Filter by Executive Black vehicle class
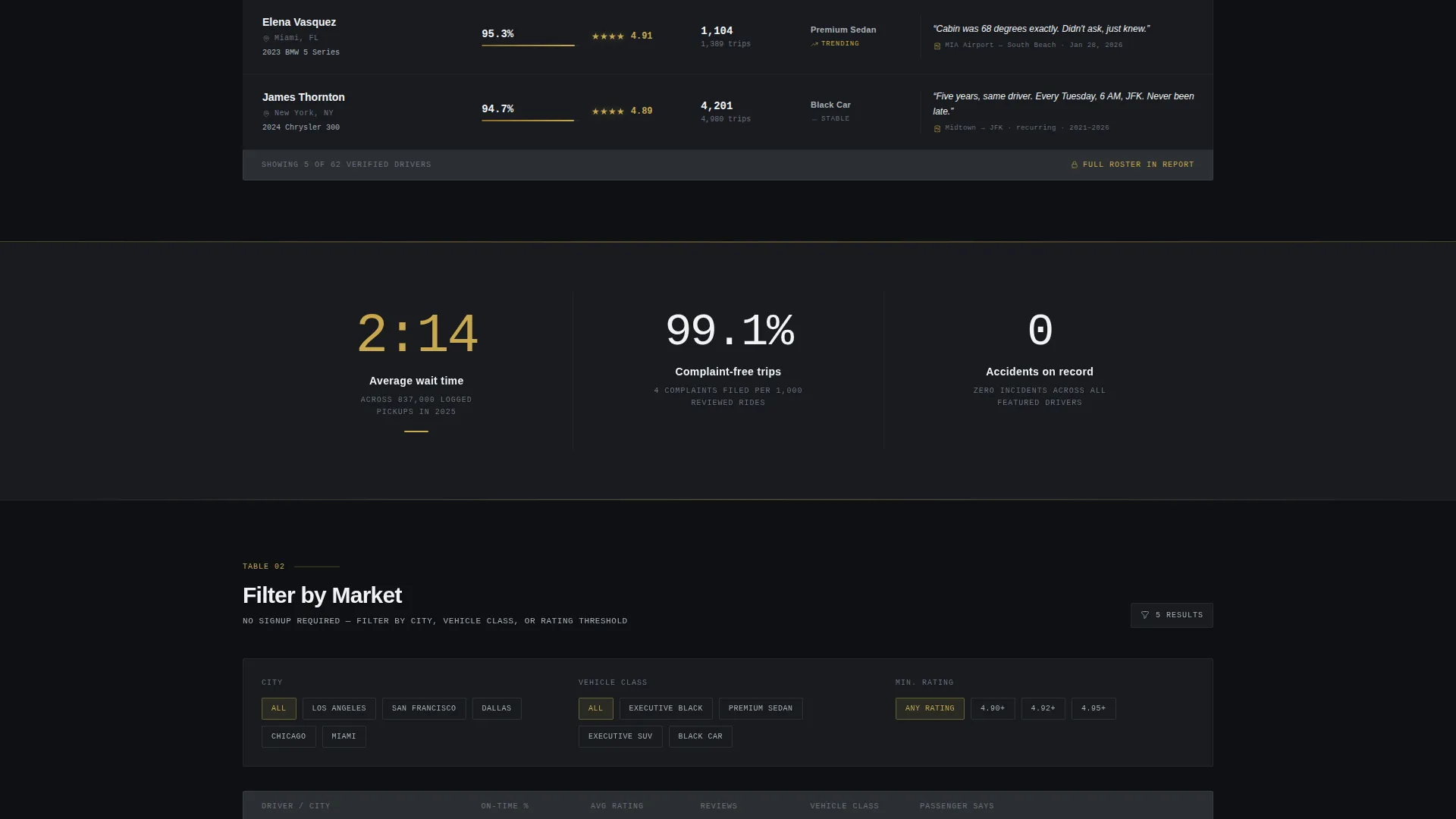 (666, 709)
